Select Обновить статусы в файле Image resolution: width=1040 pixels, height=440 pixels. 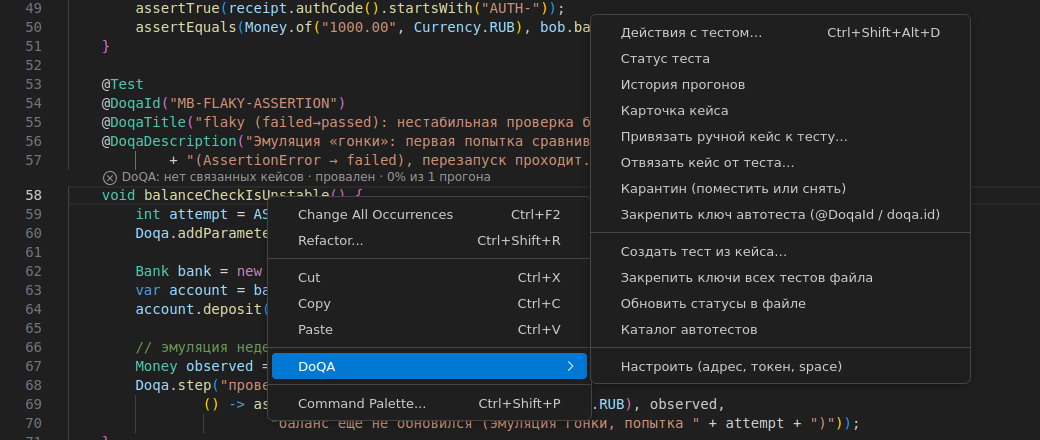780,303
